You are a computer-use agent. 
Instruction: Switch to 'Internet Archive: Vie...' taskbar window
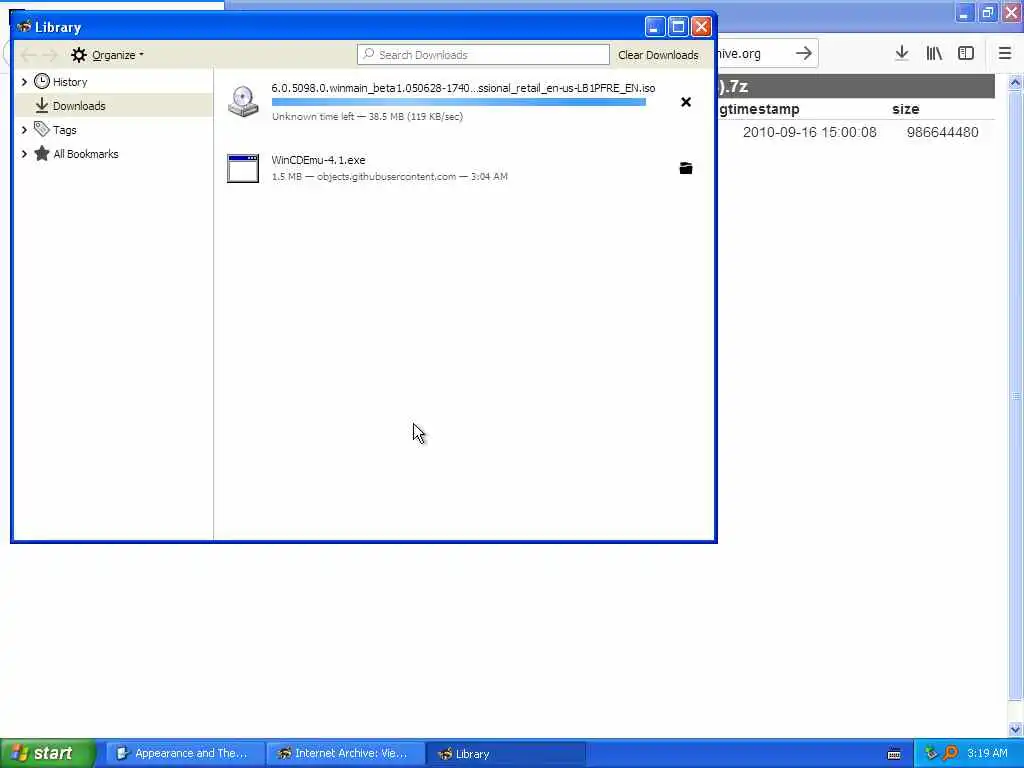click(345, 754)
